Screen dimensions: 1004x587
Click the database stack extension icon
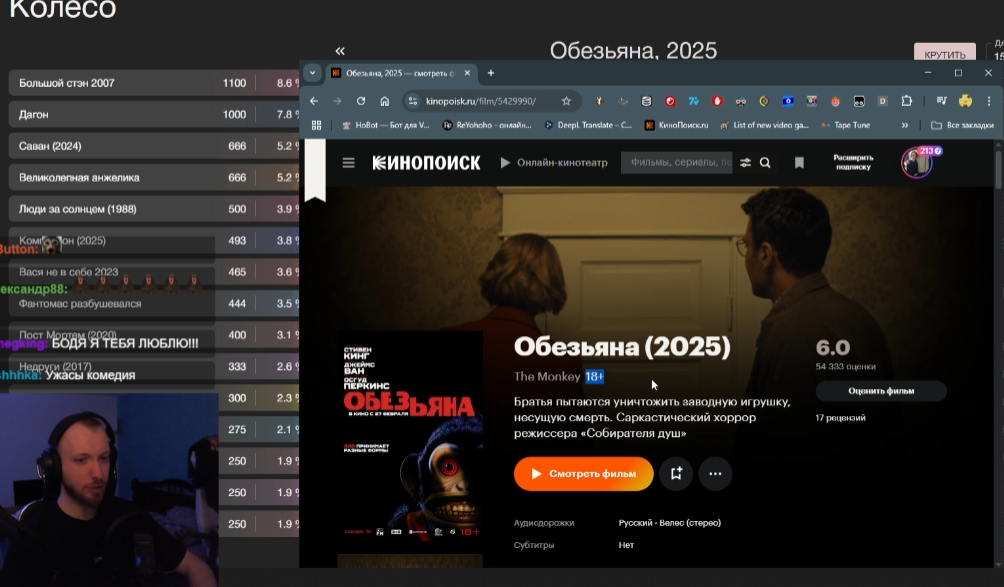tap(646, 101)
